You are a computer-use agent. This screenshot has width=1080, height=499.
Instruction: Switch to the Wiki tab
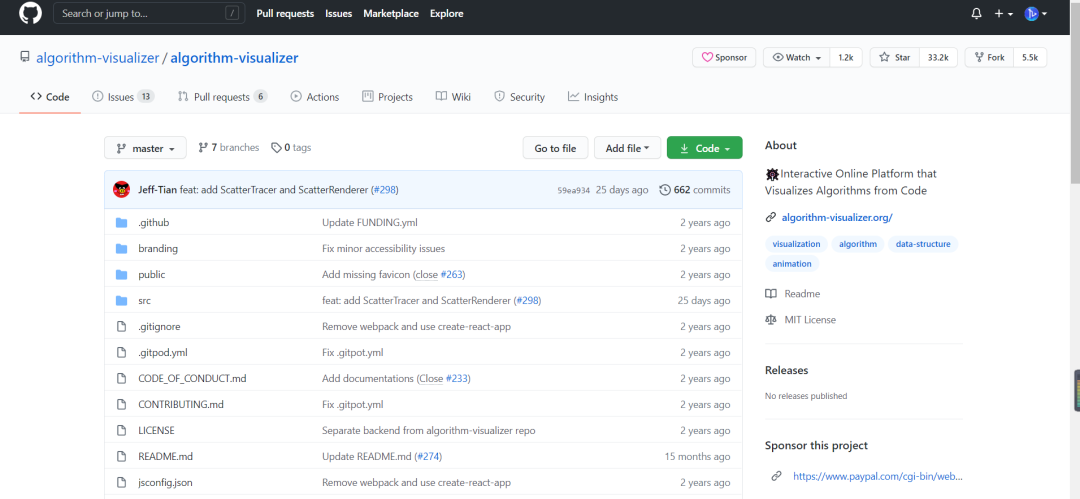click(x=453, y=97)
